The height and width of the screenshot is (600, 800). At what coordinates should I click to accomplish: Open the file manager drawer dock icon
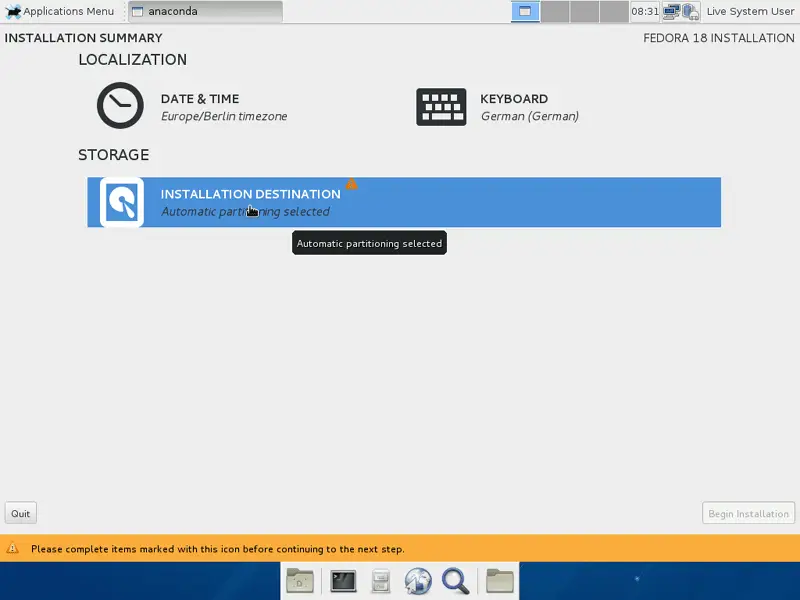tap(381, 581)
